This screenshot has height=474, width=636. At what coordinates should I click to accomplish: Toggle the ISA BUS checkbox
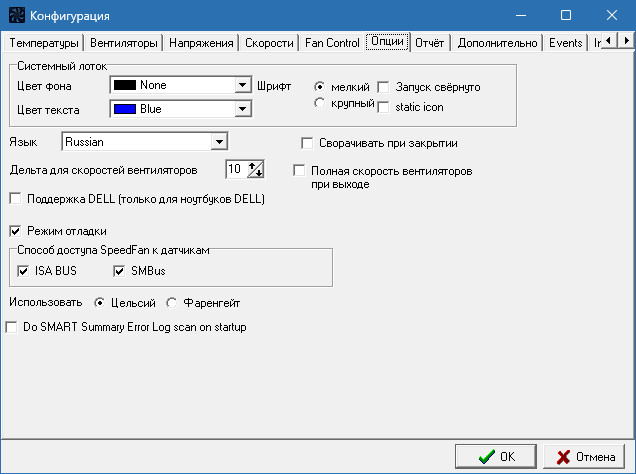(23, 271)
